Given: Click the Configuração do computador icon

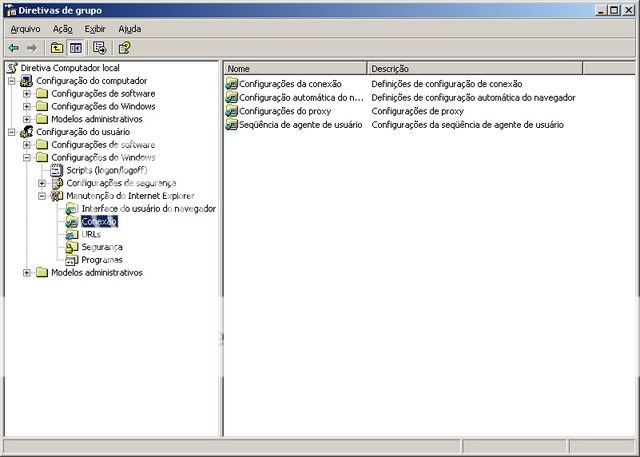Looking at the screenshot, I should coord(27,81).
